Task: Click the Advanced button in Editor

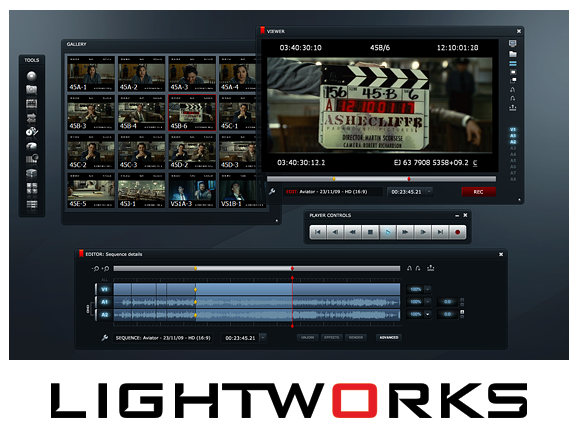Action: (389, 337)
